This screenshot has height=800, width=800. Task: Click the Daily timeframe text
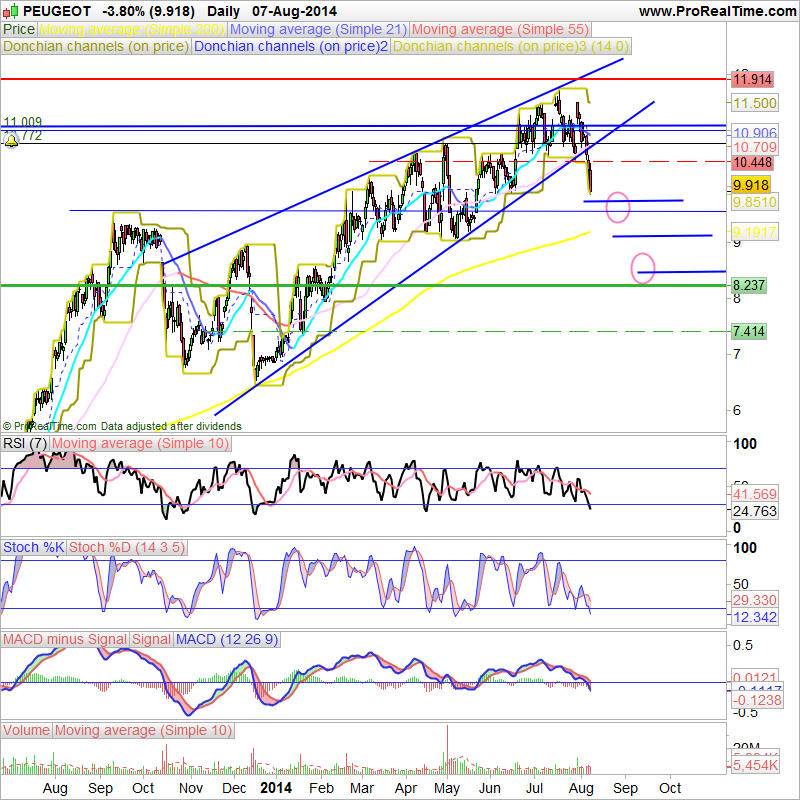pos(223,11)
